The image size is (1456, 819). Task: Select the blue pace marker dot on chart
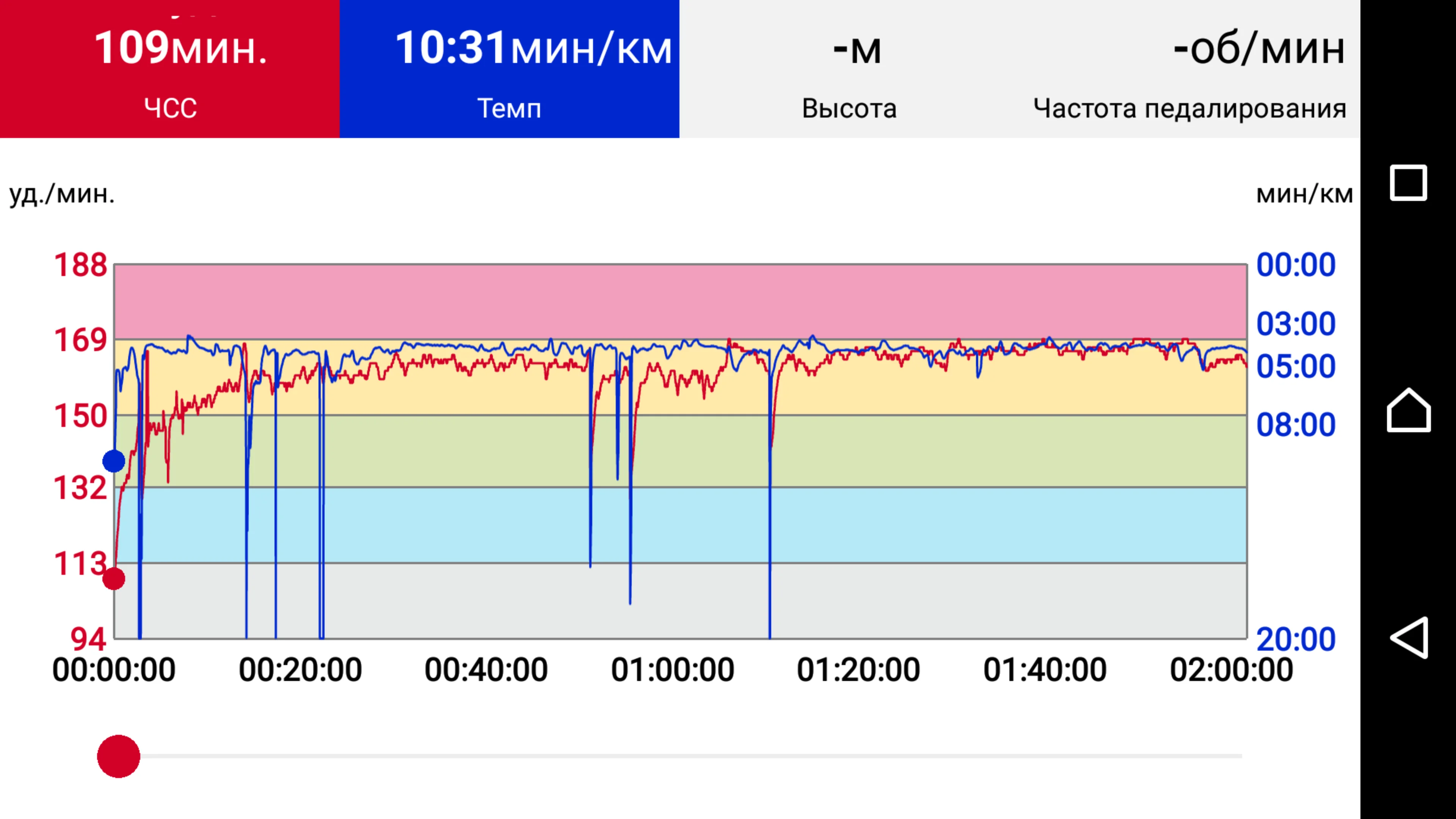tap(114, 461)
